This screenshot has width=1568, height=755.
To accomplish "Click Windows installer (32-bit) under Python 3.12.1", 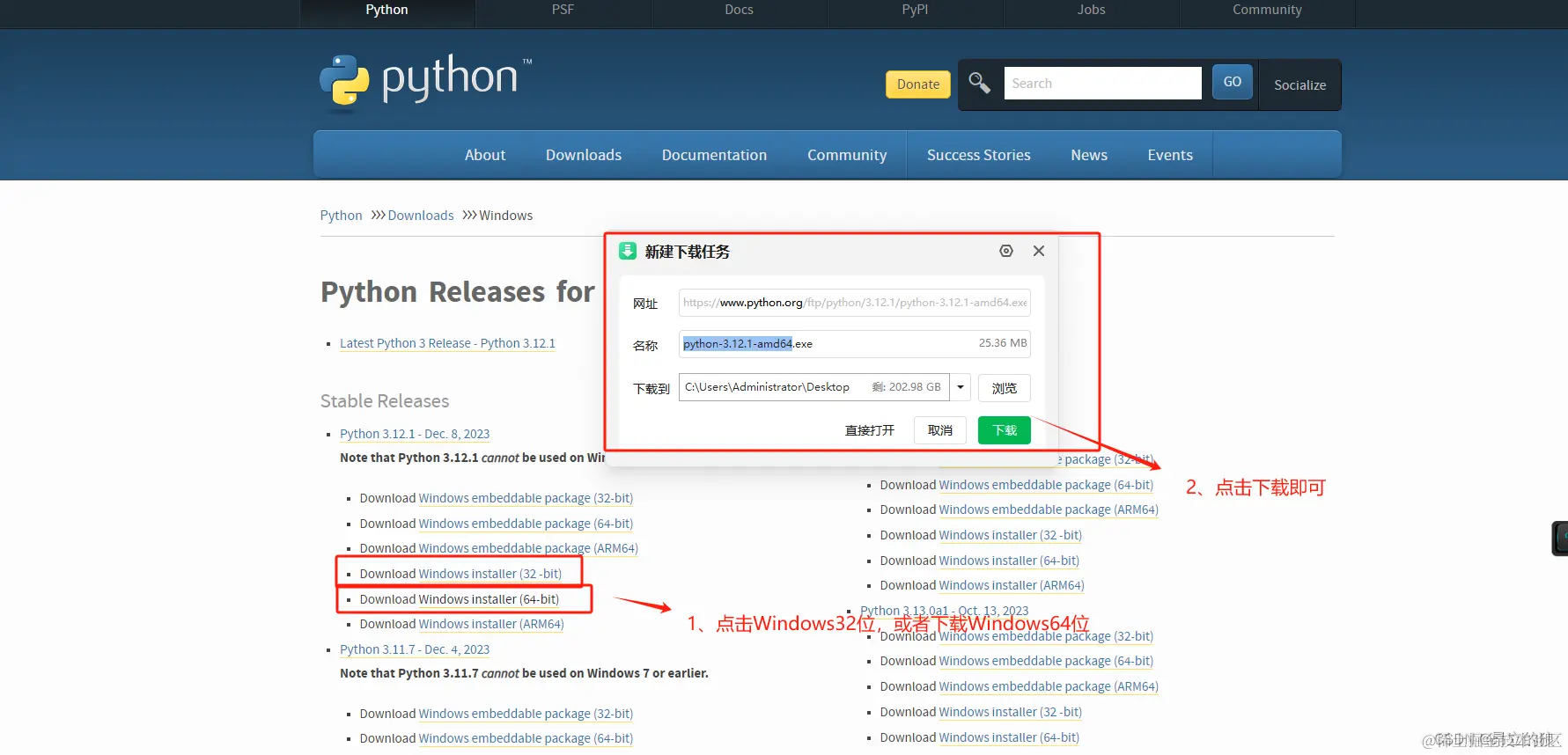I will [x=490, y=574].
